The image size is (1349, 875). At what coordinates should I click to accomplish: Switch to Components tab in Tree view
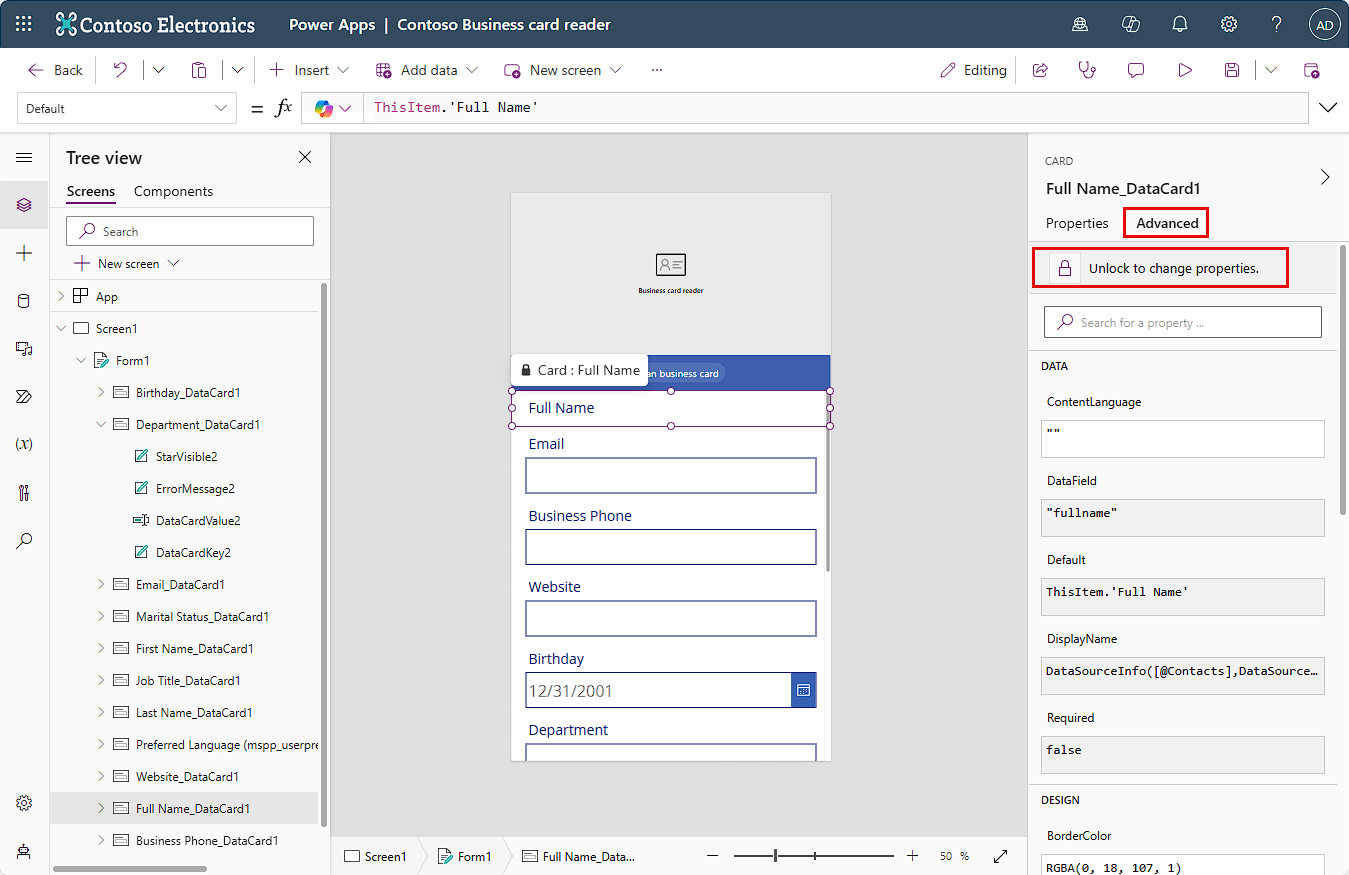173,191
